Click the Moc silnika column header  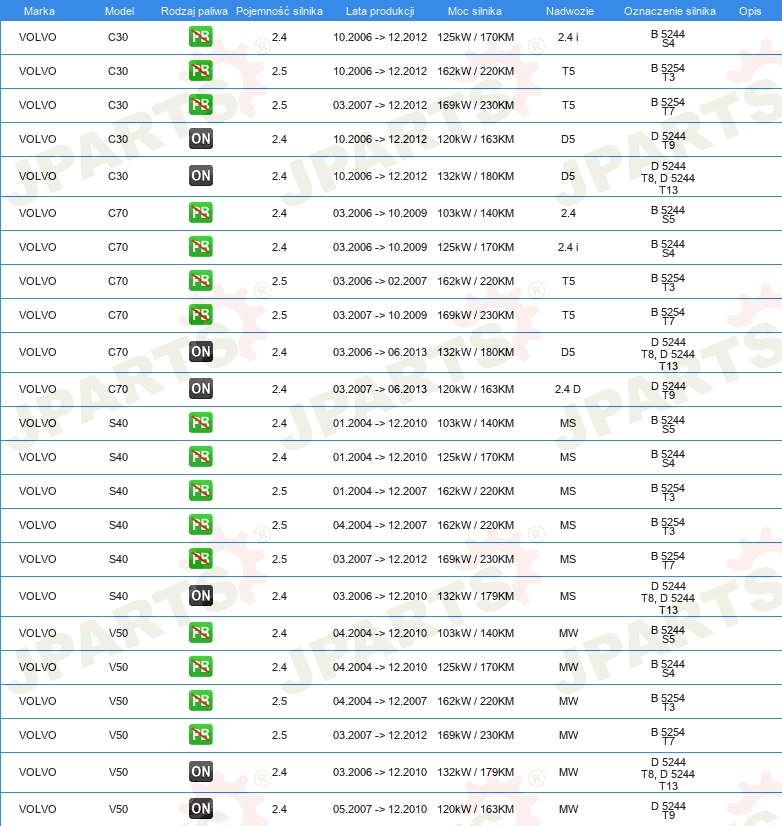(x=475, y=11)
